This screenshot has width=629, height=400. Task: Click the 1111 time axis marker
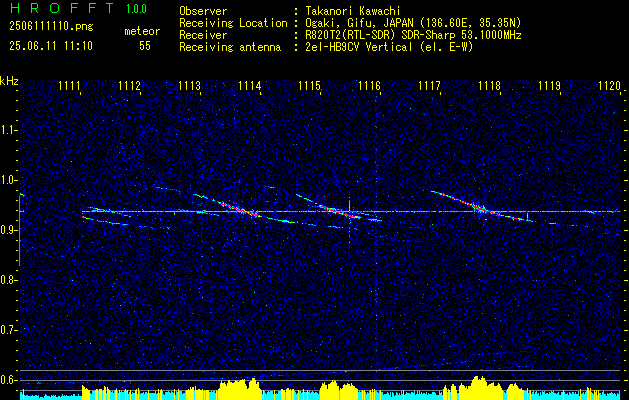(69, 86)
